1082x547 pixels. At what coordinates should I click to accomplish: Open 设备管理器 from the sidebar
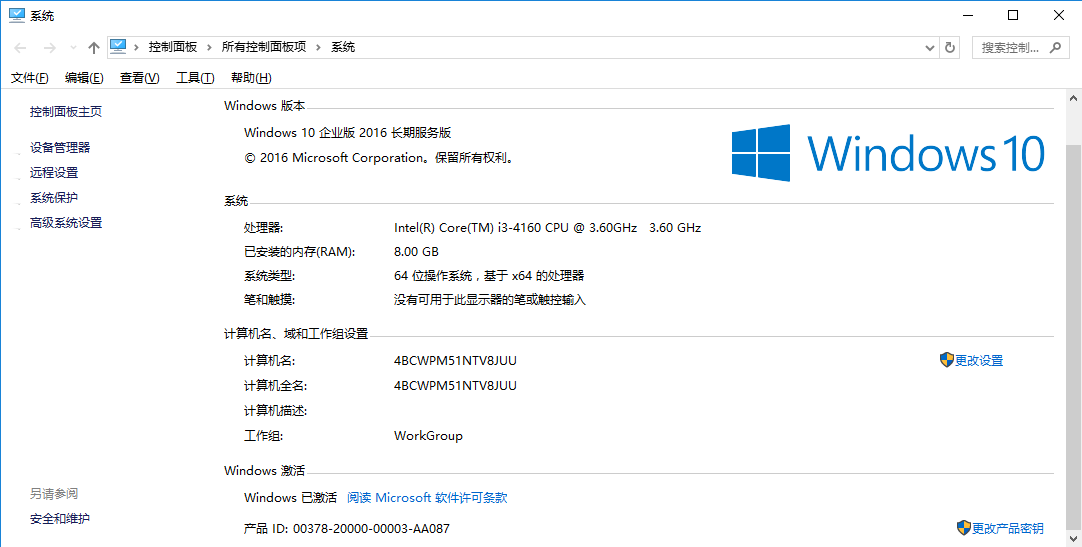(60, 147)
